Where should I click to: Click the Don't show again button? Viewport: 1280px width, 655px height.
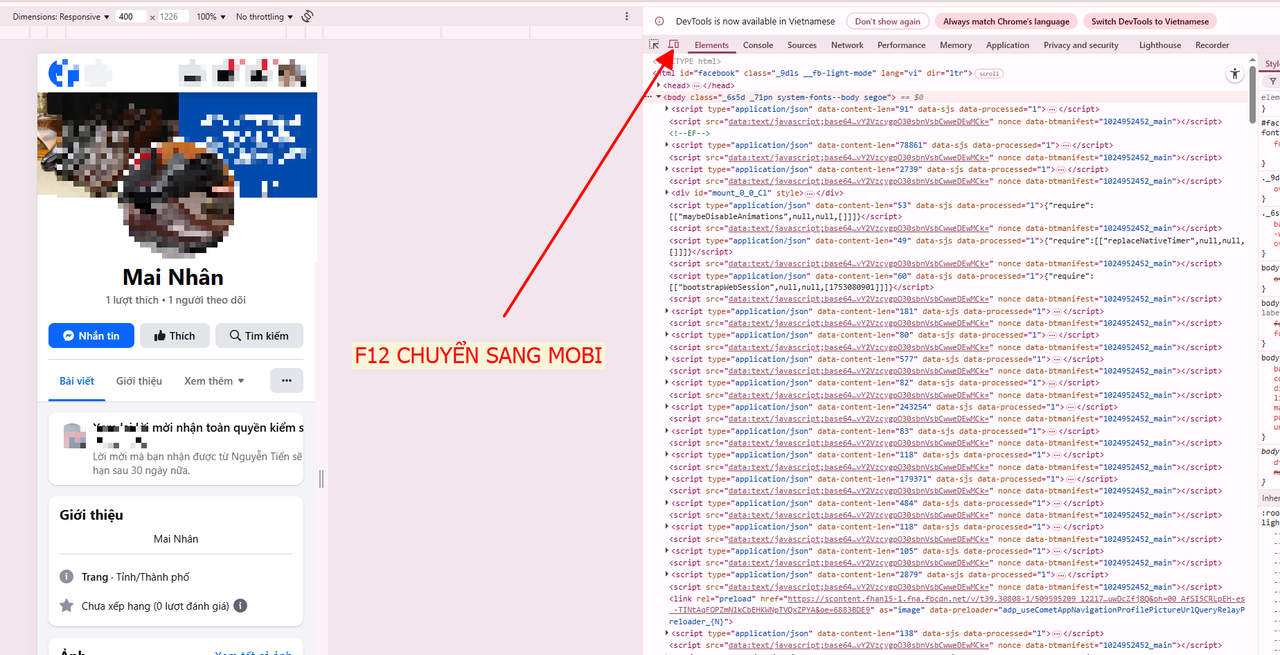click(x=888, y=21)
